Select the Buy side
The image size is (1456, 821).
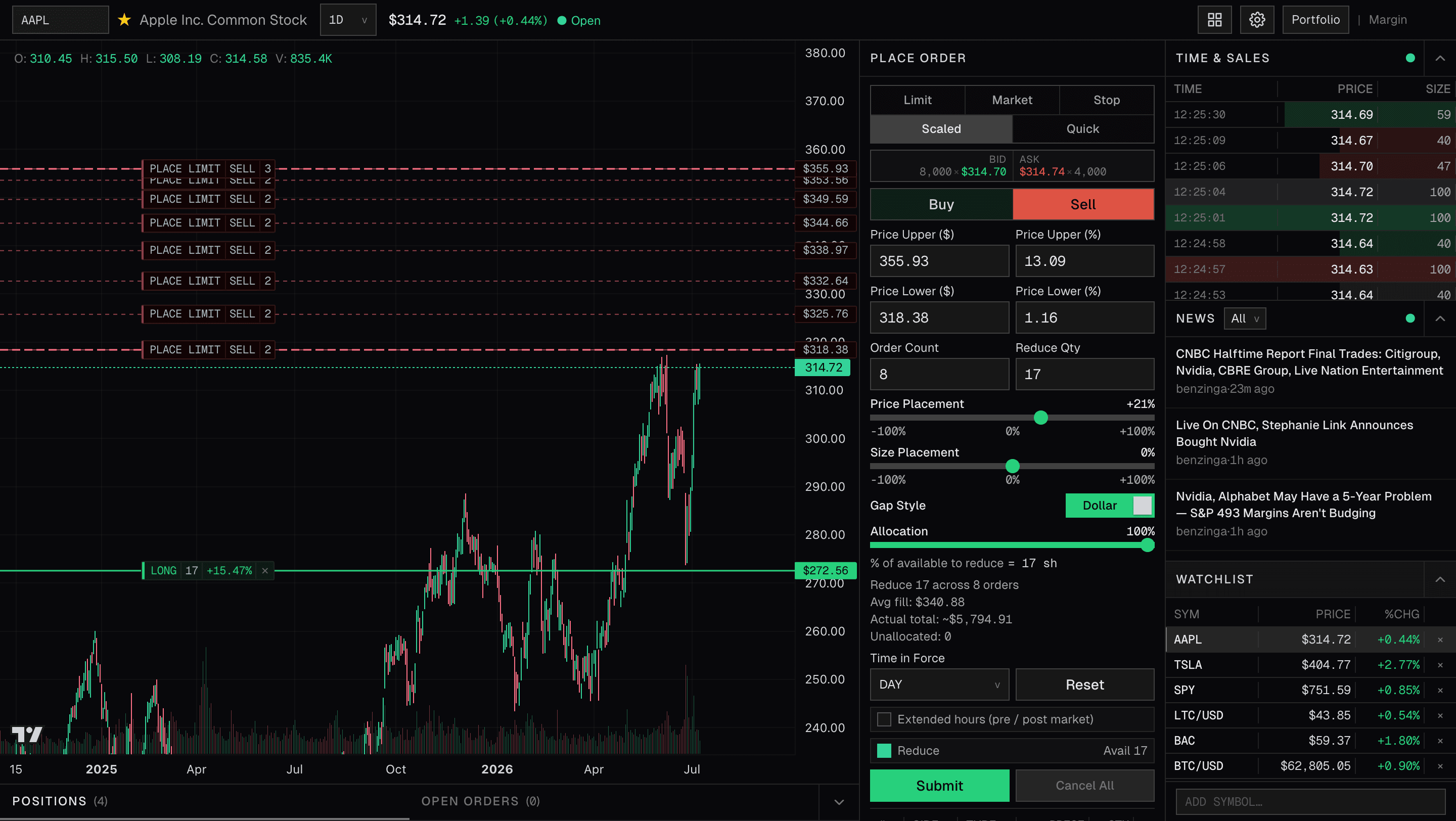click(x=941, y=205)
